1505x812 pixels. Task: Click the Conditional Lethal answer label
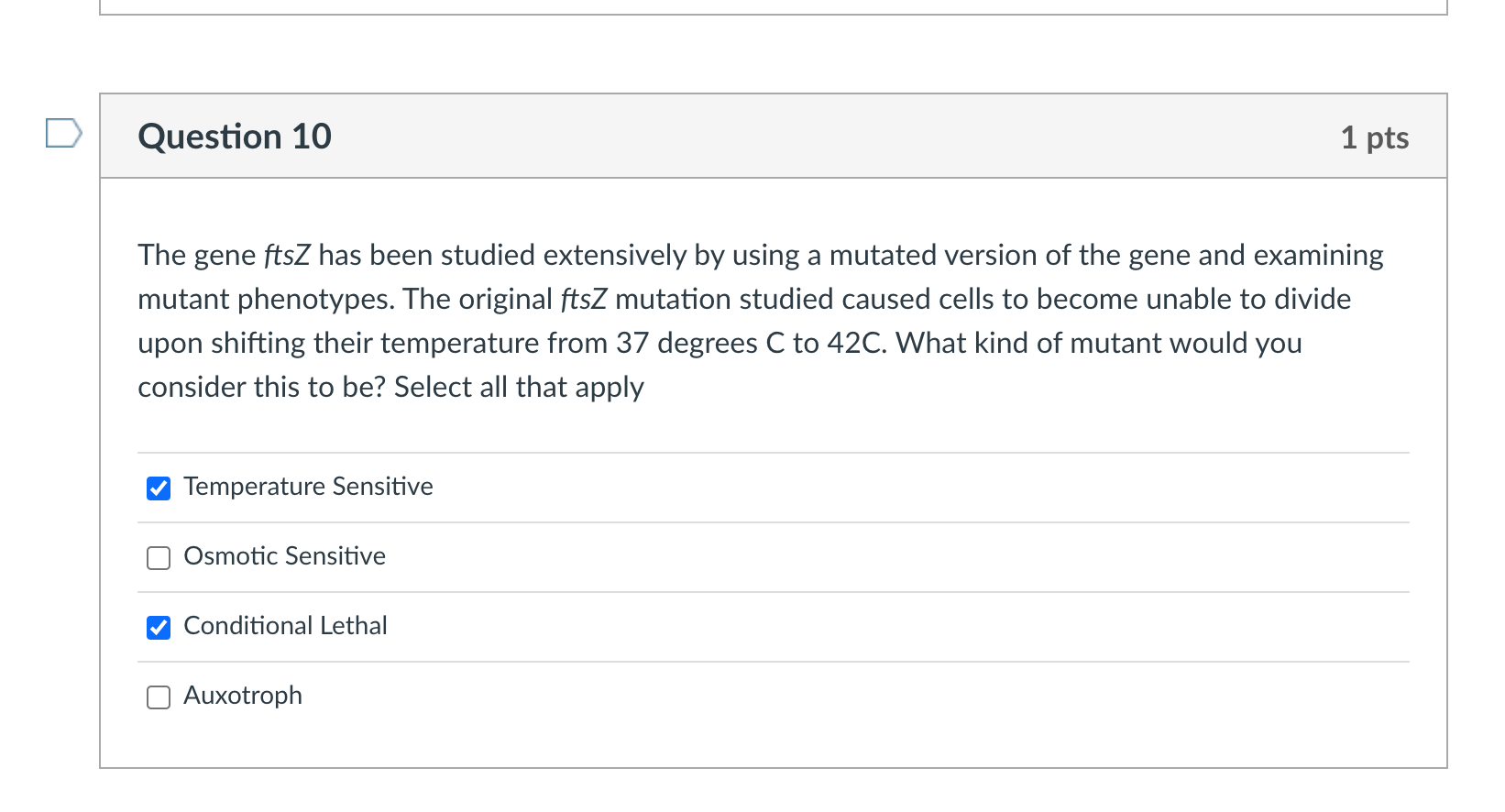pyautogui.click(x=285, y=626)
